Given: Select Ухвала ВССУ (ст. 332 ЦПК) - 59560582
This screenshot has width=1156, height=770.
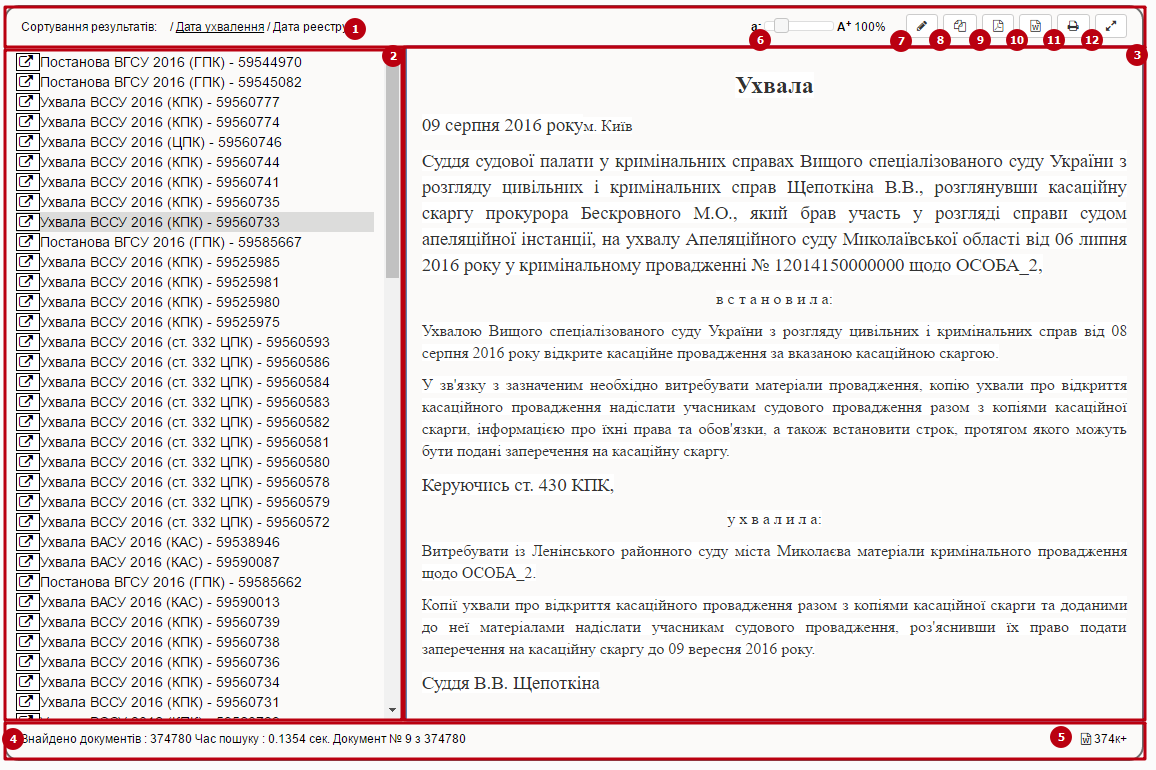Looking at the screenshot, I should tap(185, 422).
